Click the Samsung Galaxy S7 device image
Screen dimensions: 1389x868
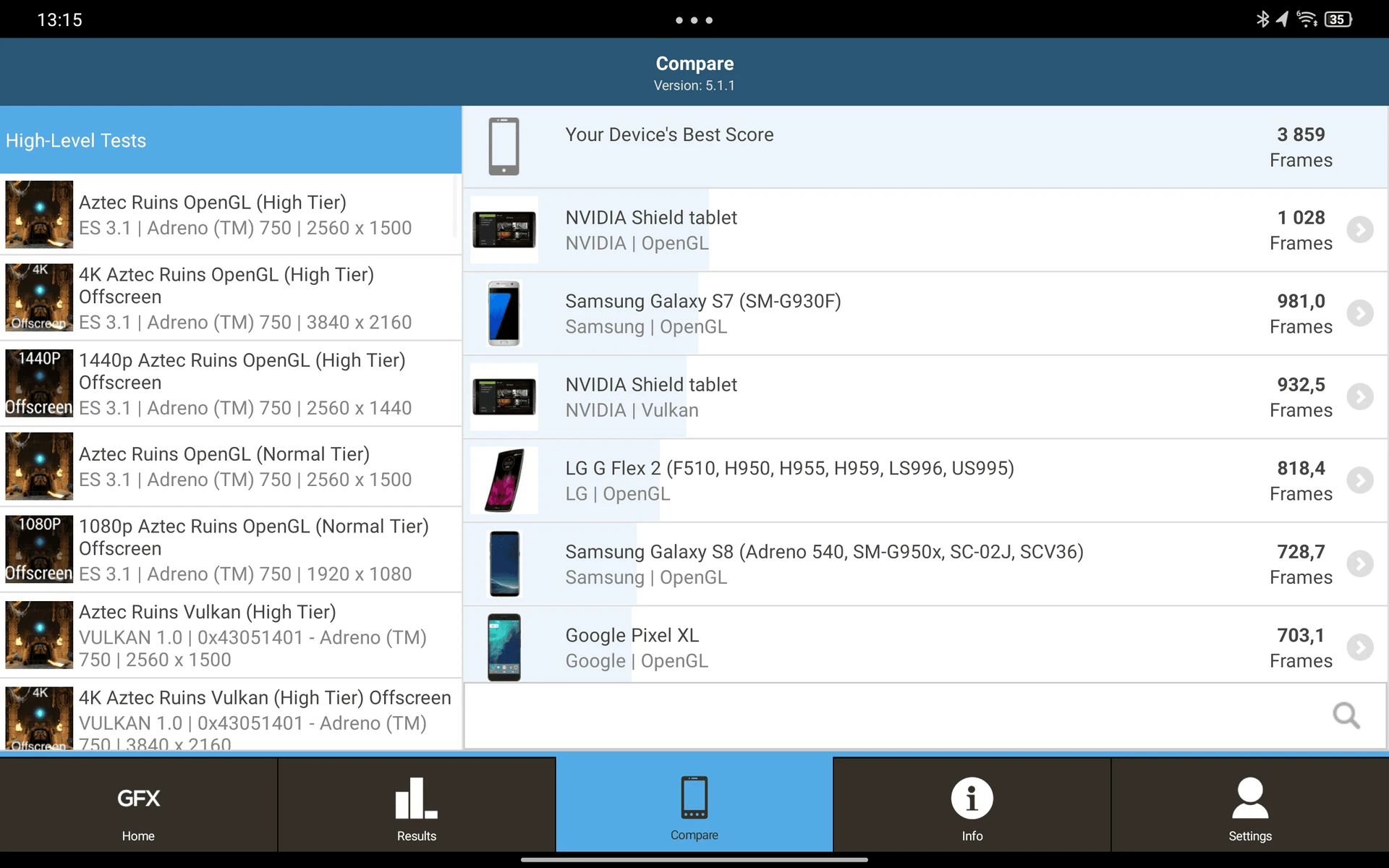pos(504,313)
